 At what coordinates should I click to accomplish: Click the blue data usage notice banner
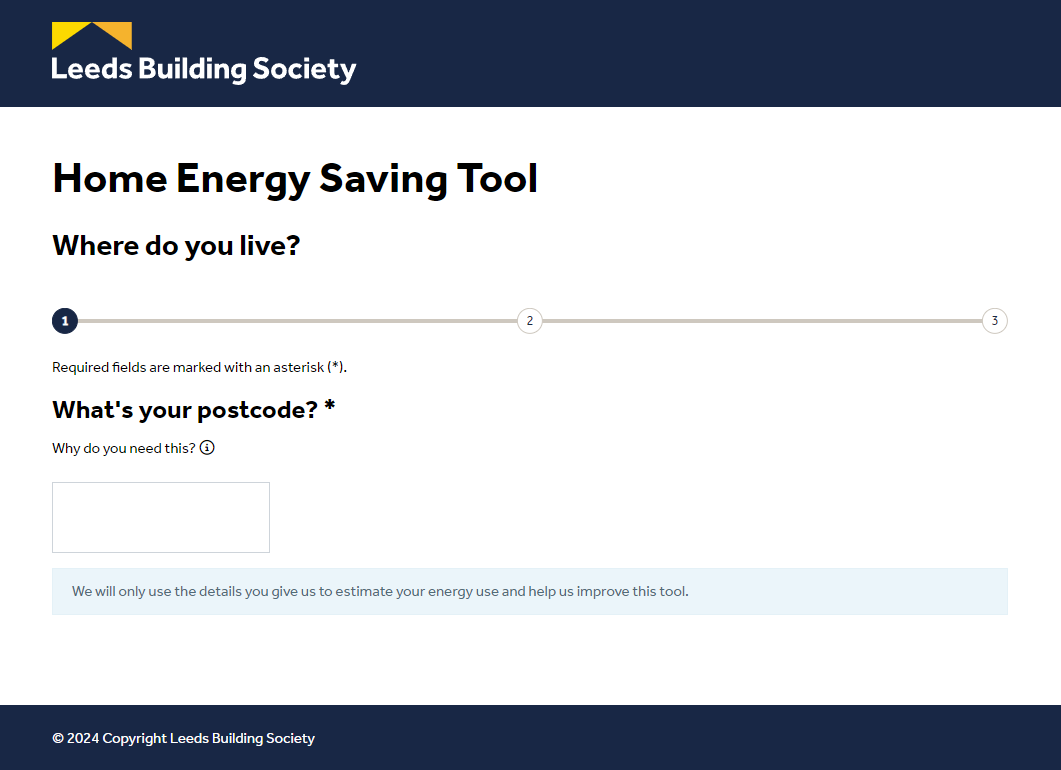[530, 591]
